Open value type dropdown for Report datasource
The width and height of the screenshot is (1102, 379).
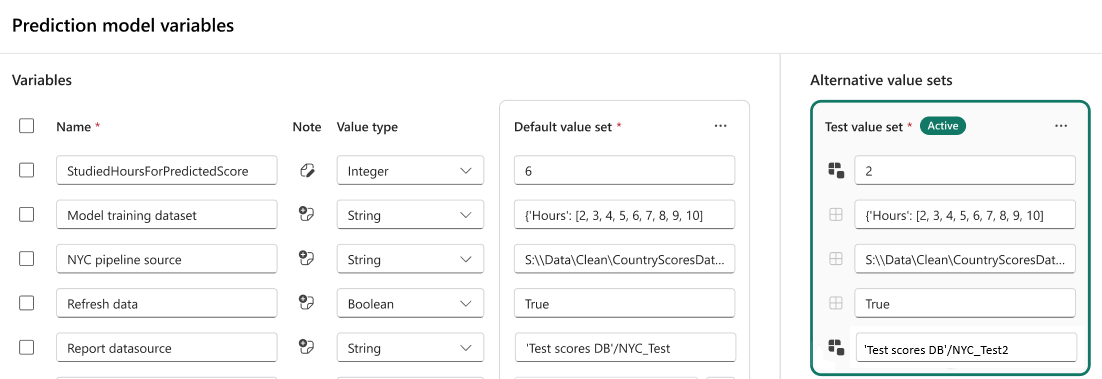click(x=410, y=348)
